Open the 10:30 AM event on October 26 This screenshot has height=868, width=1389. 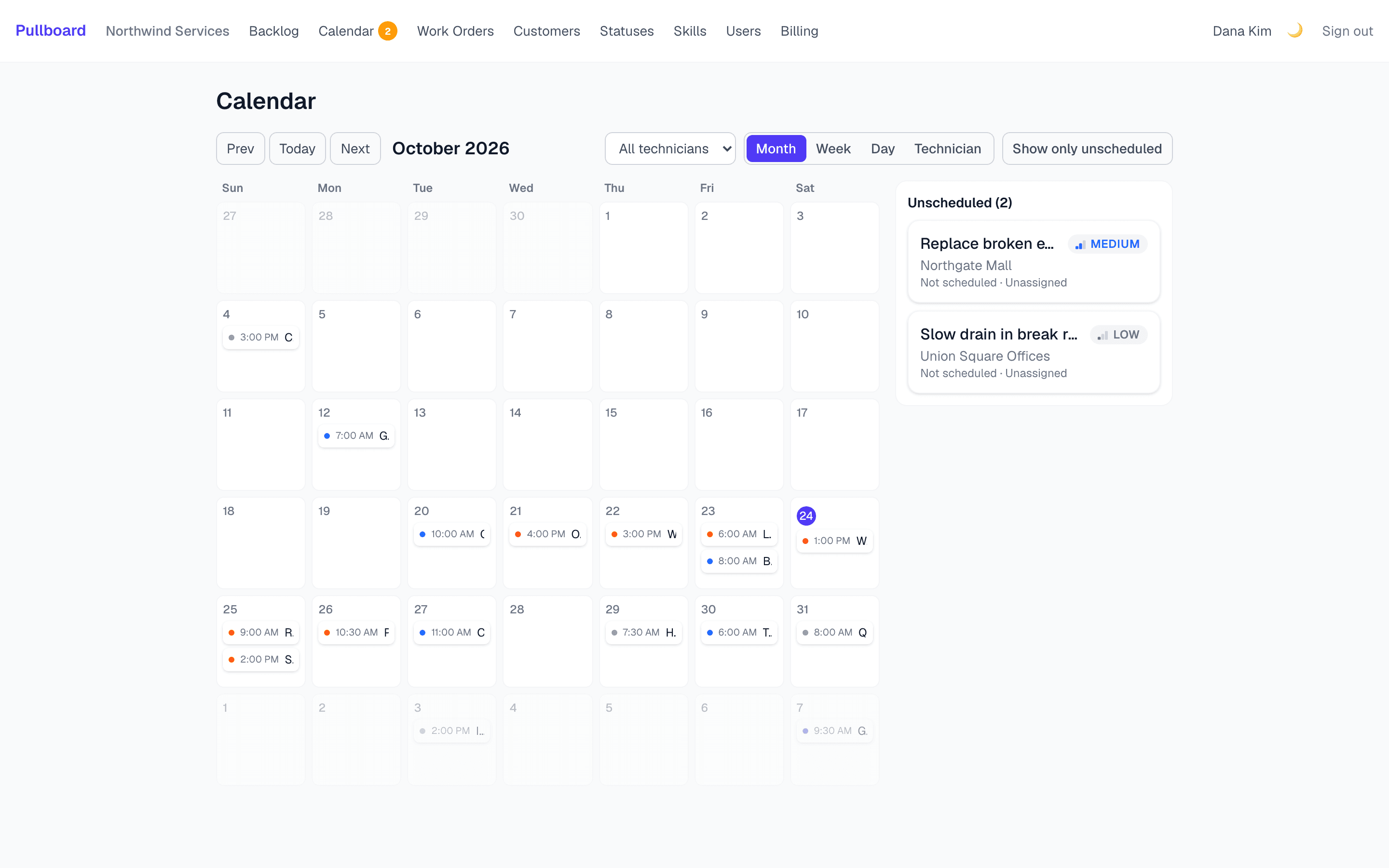pos(356,632)
